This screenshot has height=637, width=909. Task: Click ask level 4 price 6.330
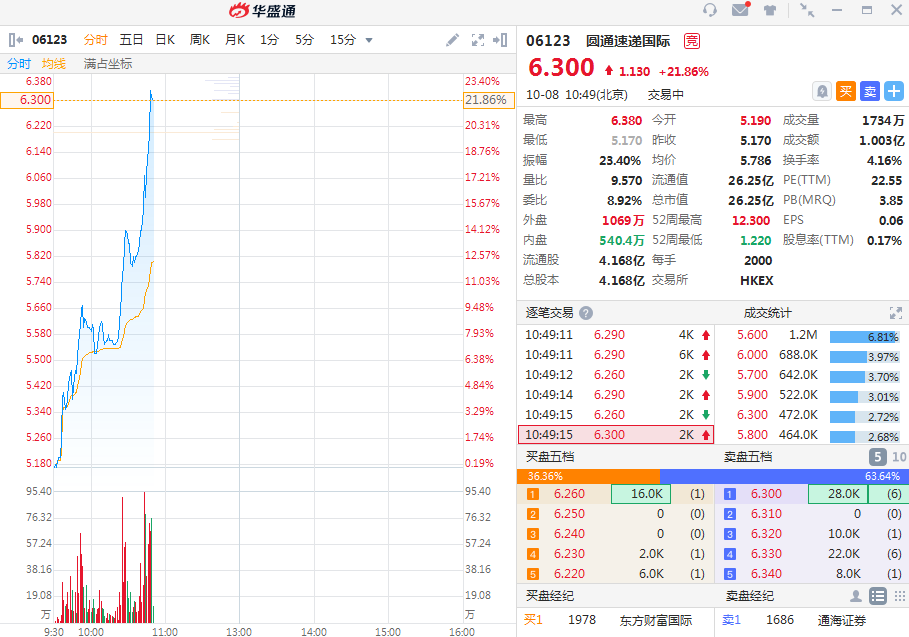click(x=766, y=554)
